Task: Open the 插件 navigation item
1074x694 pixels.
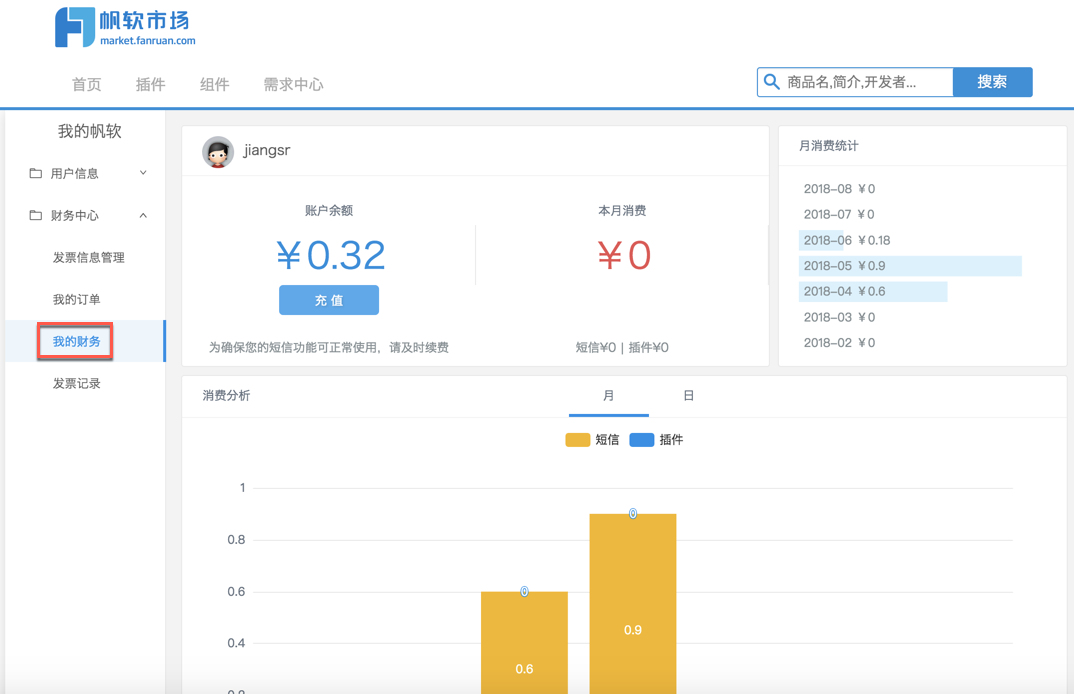Action: coord(151,84)
